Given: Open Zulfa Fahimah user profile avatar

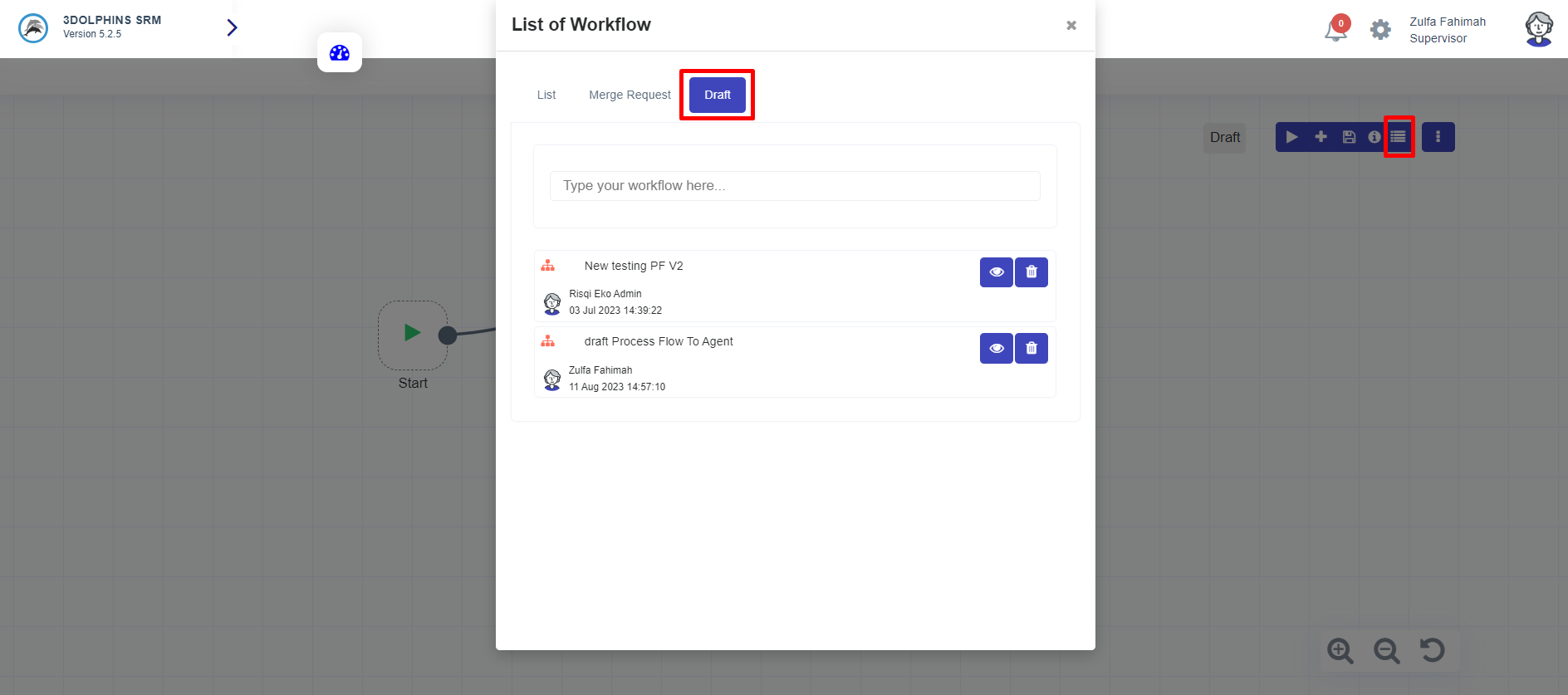Looking at the screenshot, I should coord(1538,29).
